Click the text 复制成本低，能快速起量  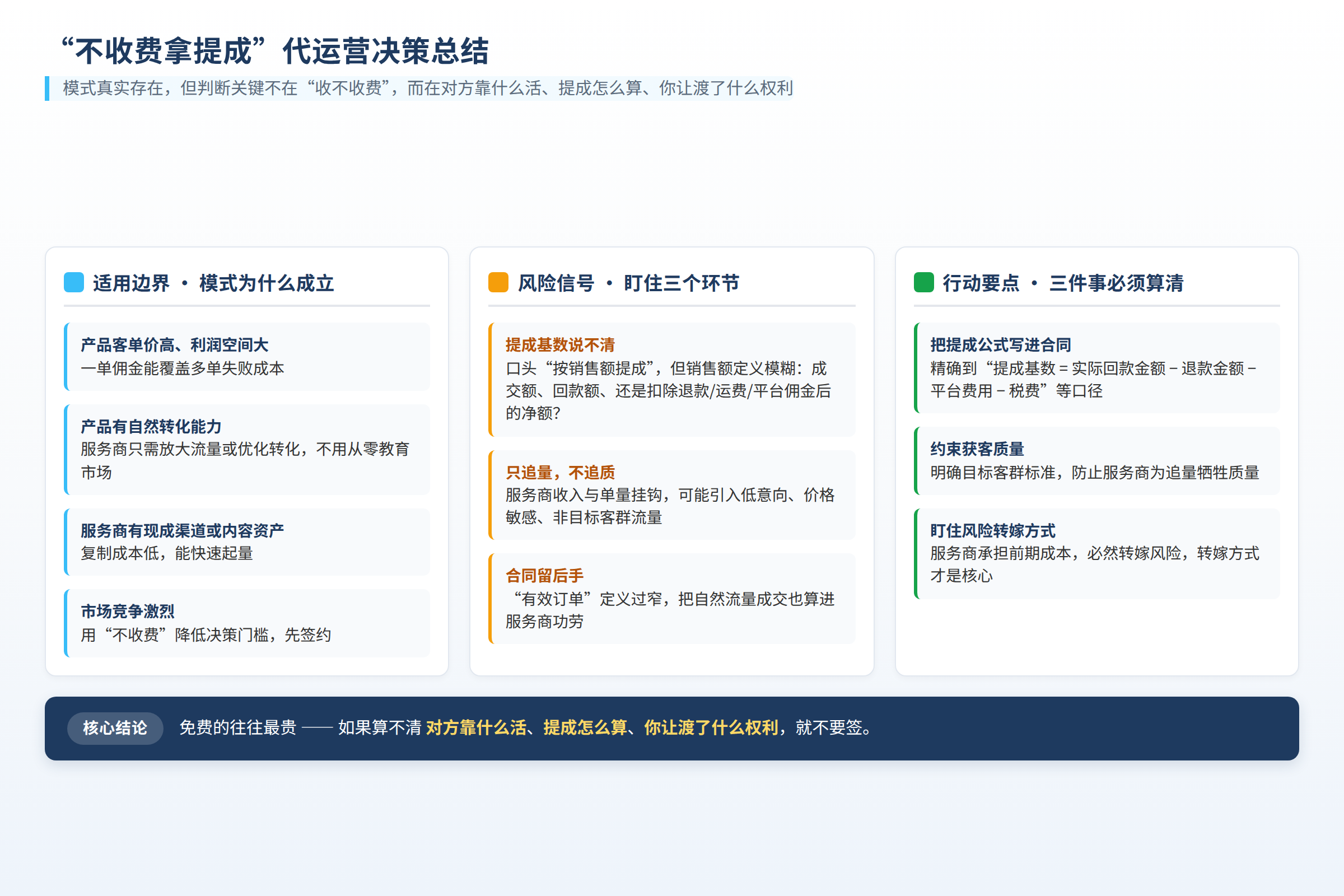[167, 553]
